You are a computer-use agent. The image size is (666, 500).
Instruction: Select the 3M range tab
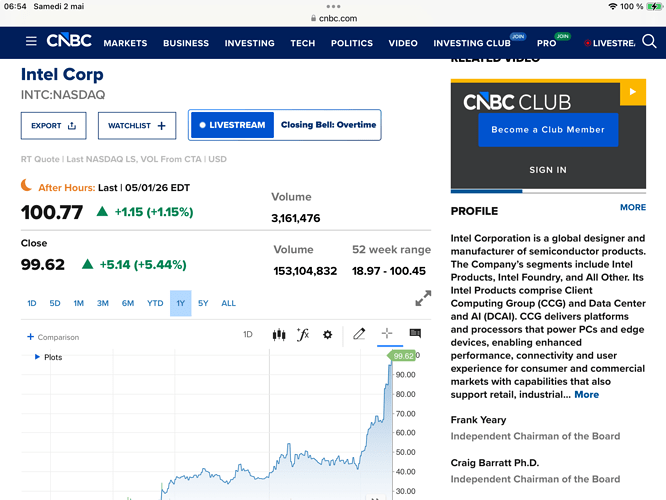point(103,303)
